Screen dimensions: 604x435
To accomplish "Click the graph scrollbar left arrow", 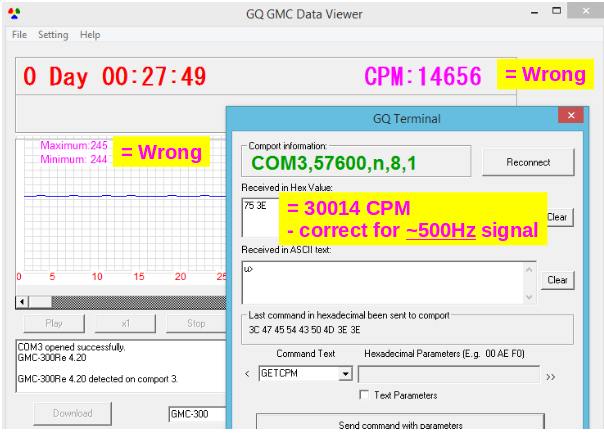I will [22, 302].
